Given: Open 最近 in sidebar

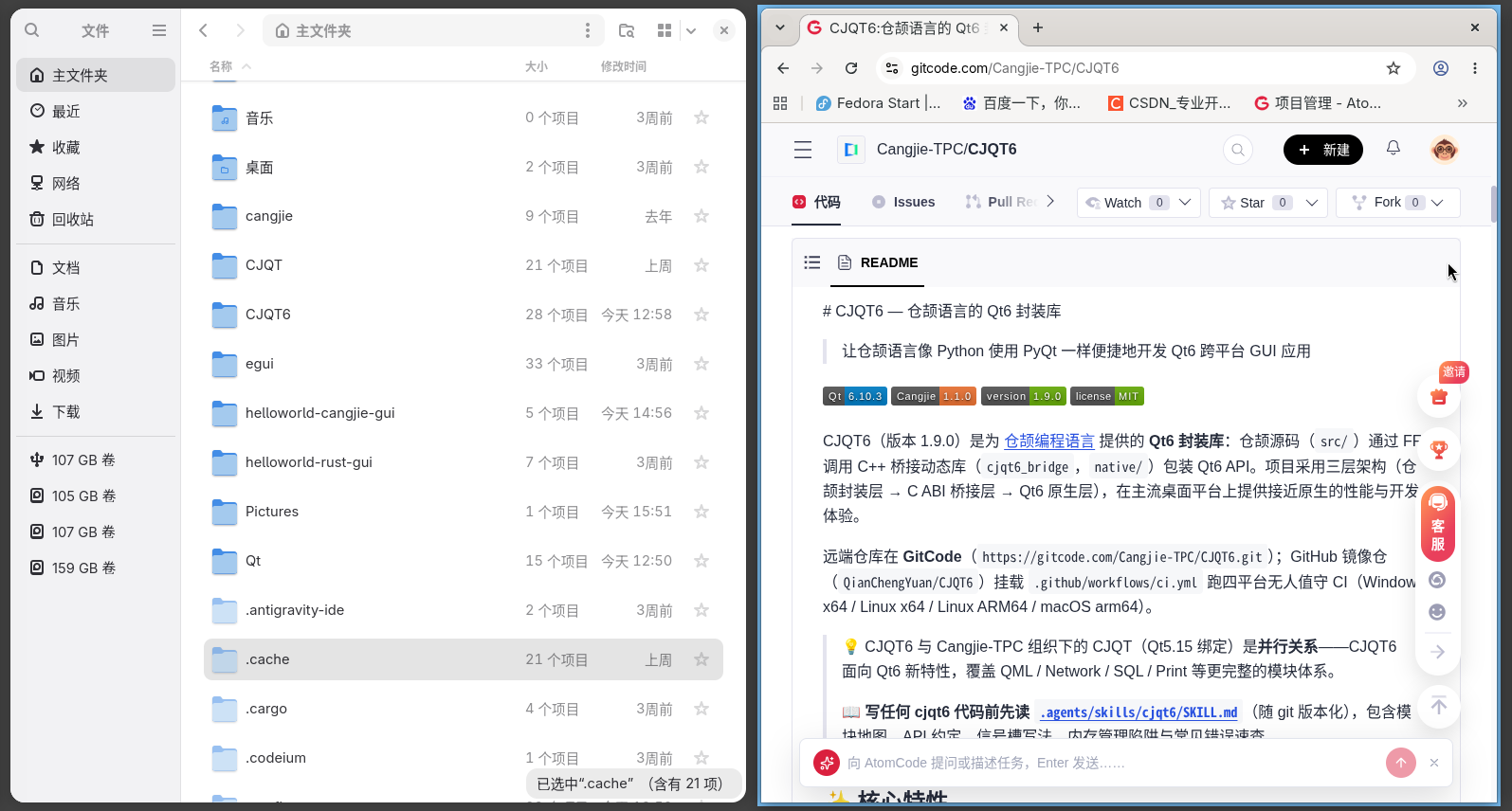Looking at the screenshot, I should (96, 111).
